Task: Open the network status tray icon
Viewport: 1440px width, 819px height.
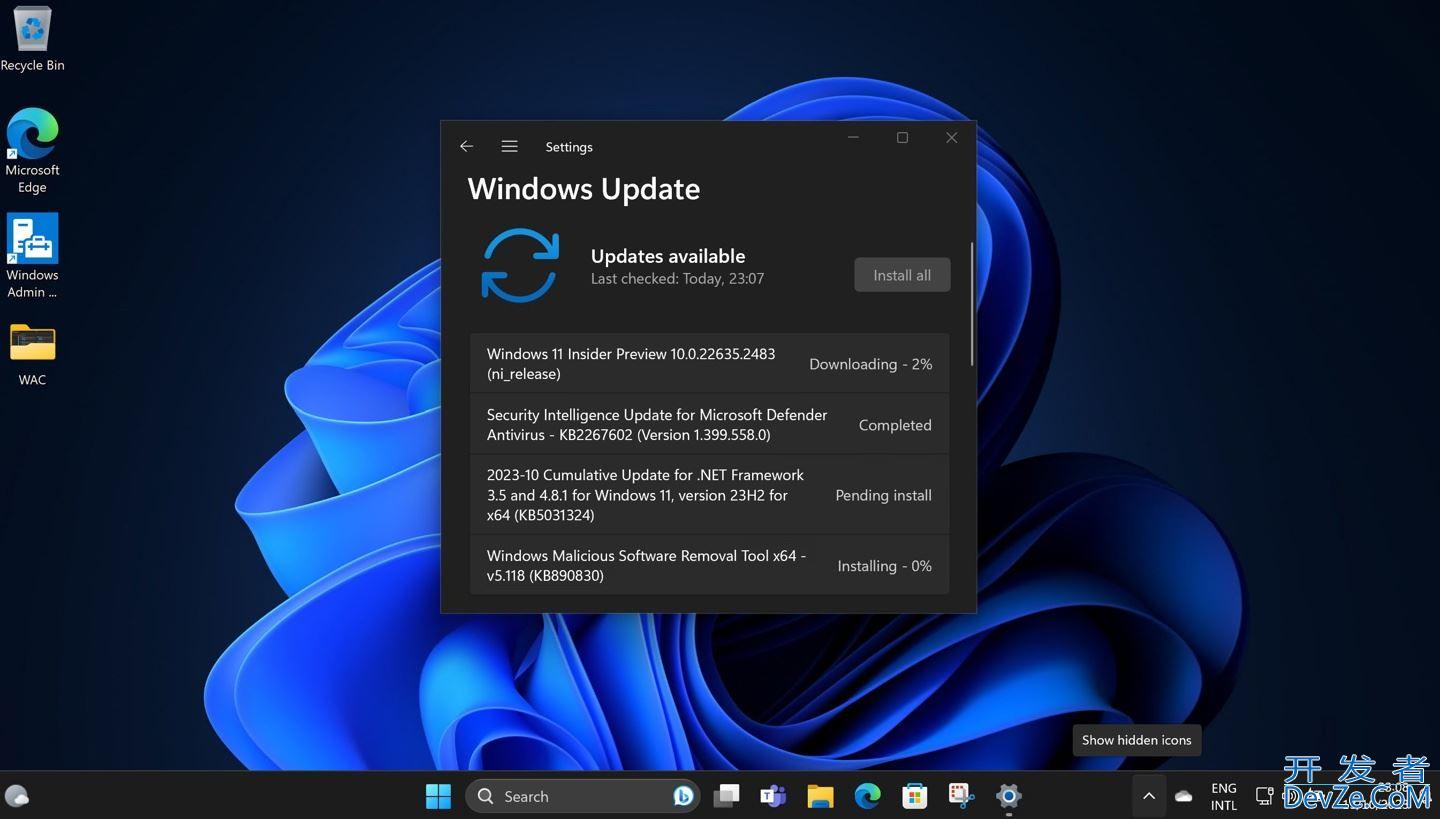Action: click(x=1264, y=796)
